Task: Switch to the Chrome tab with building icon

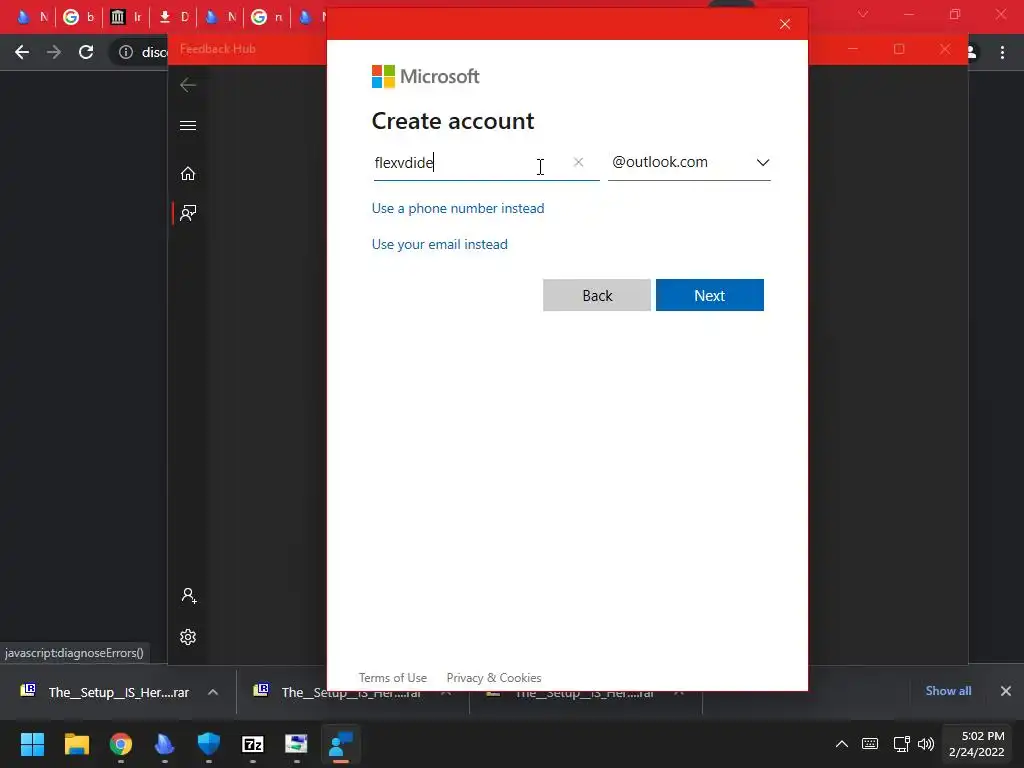Action: point(126,17)
